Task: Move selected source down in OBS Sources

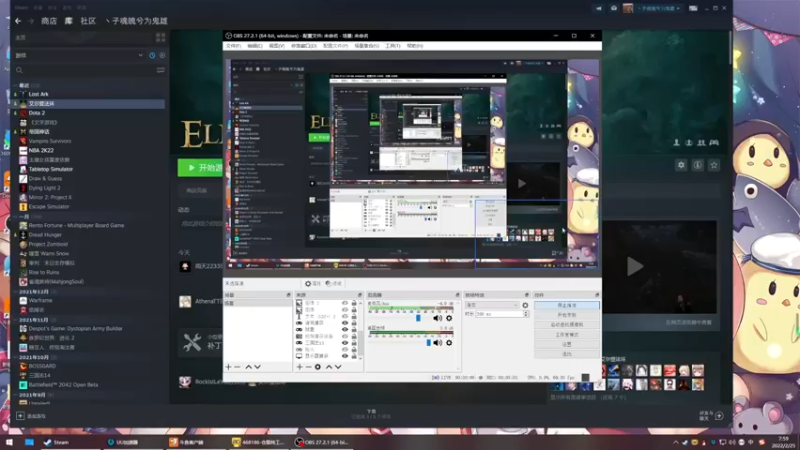Action: [338, 367]
